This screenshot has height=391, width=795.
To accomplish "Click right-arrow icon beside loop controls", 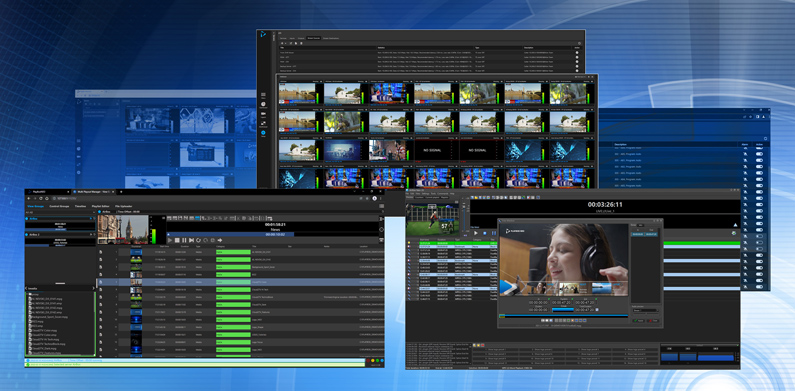I will 220,240.
